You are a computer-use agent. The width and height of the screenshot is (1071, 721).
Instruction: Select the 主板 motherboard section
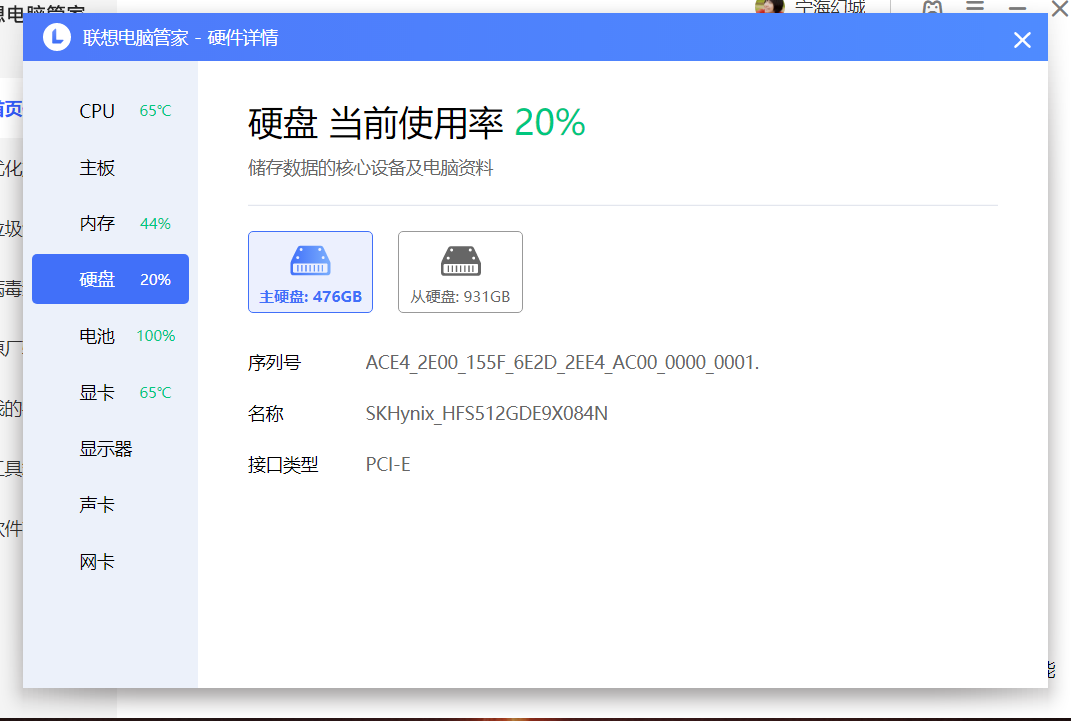point(110,167)
